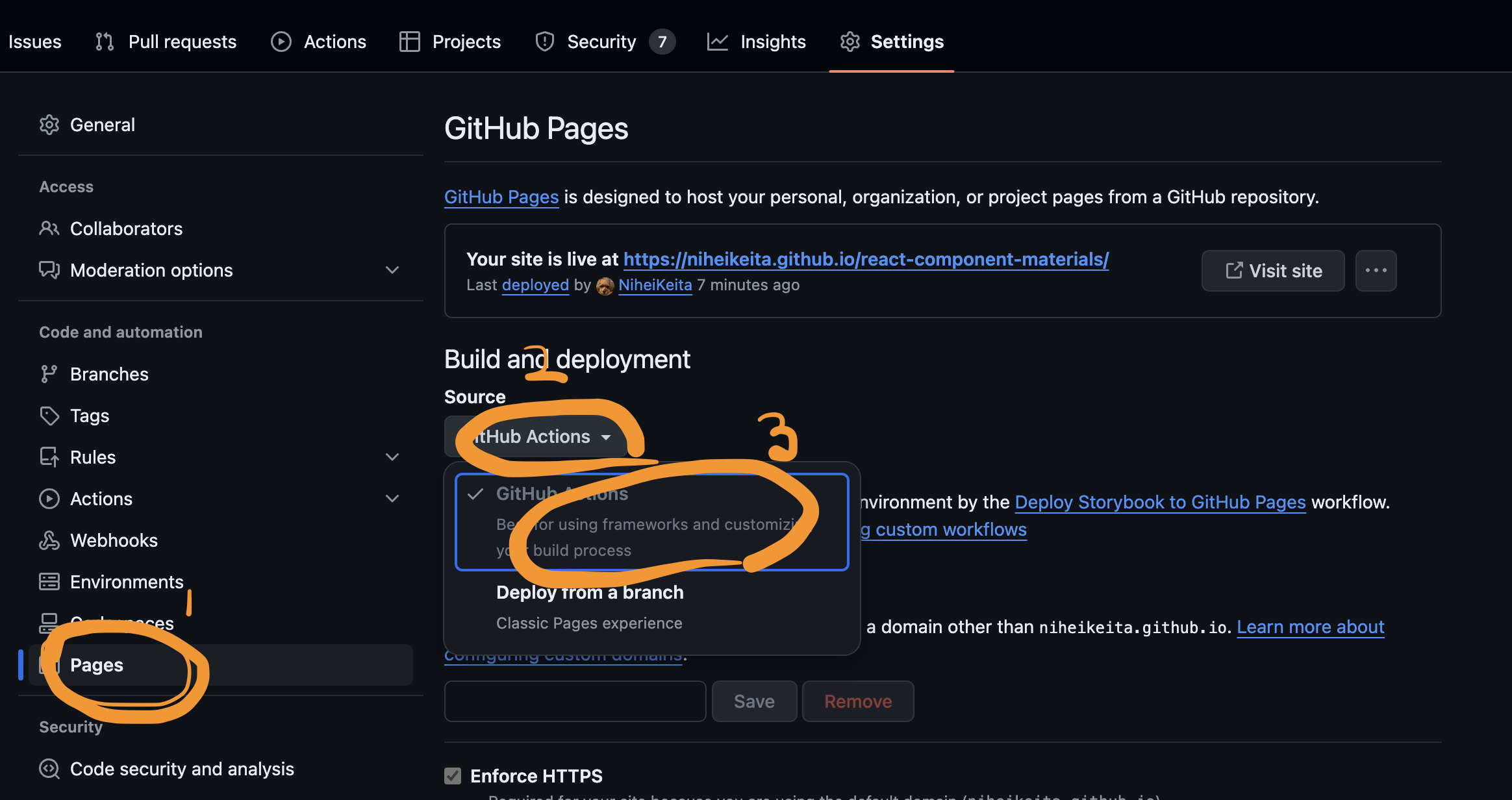Click the Tags label icon
Viewport: 1512px width, 800px height.
click(49, 416)
